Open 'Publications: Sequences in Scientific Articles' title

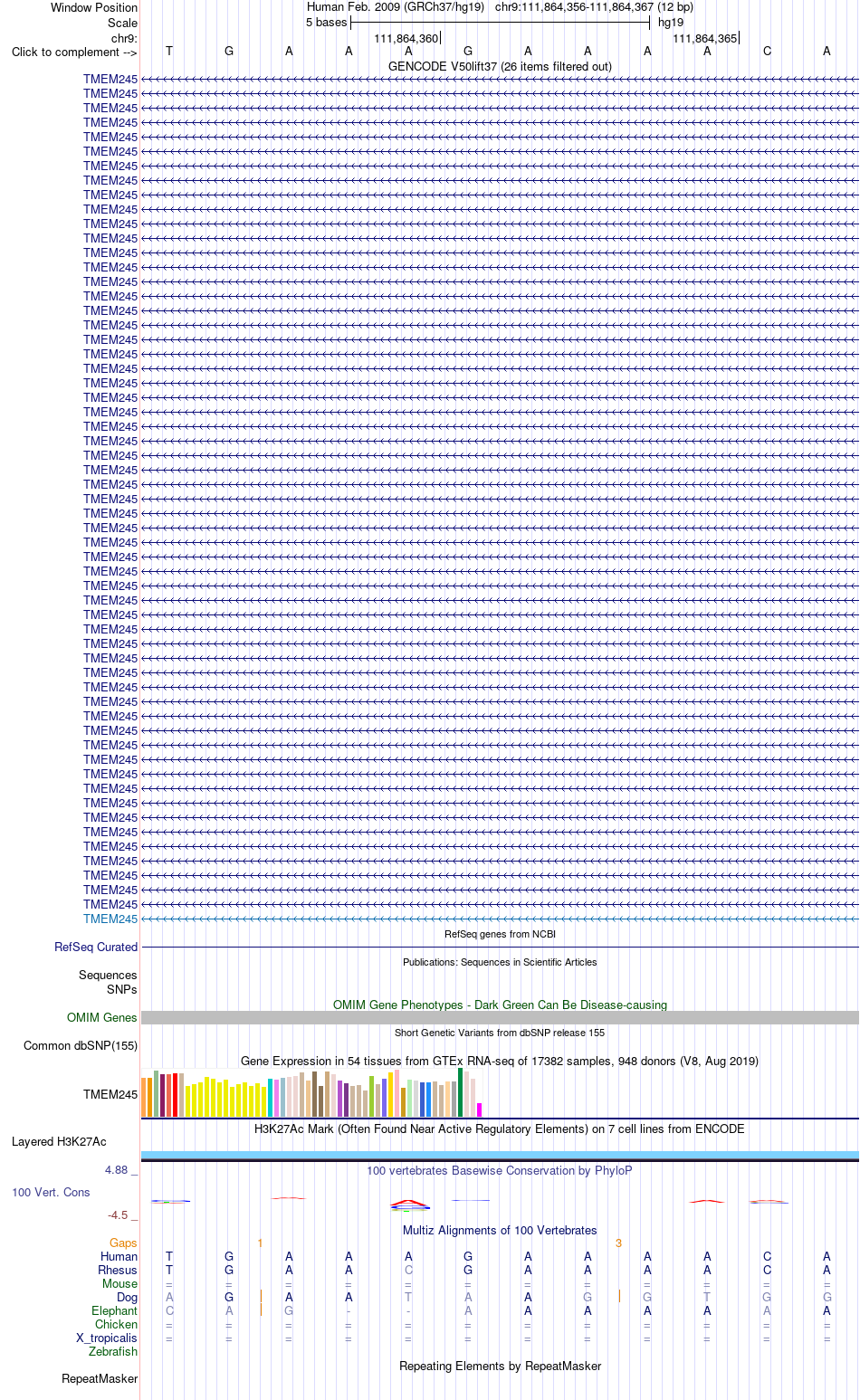coord(500,962)
